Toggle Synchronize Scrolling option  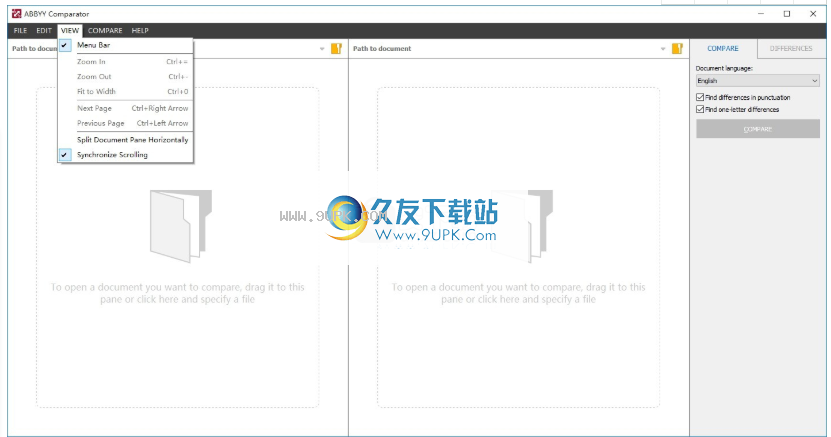pyautogui.click(x=126, y=155)
